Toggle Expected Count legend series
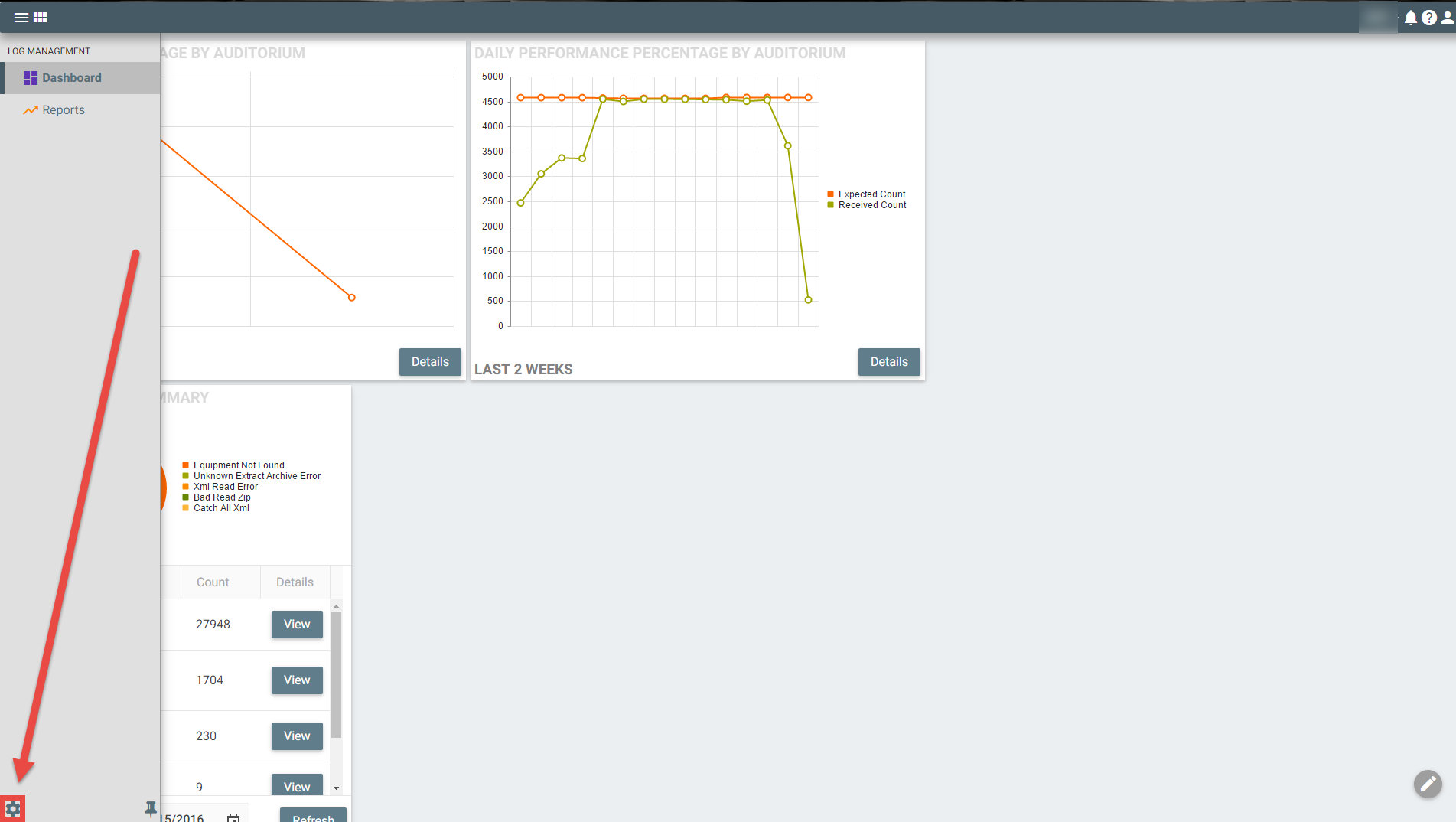This screenshot has width=1456, height=822. click(x=871, y=194)
